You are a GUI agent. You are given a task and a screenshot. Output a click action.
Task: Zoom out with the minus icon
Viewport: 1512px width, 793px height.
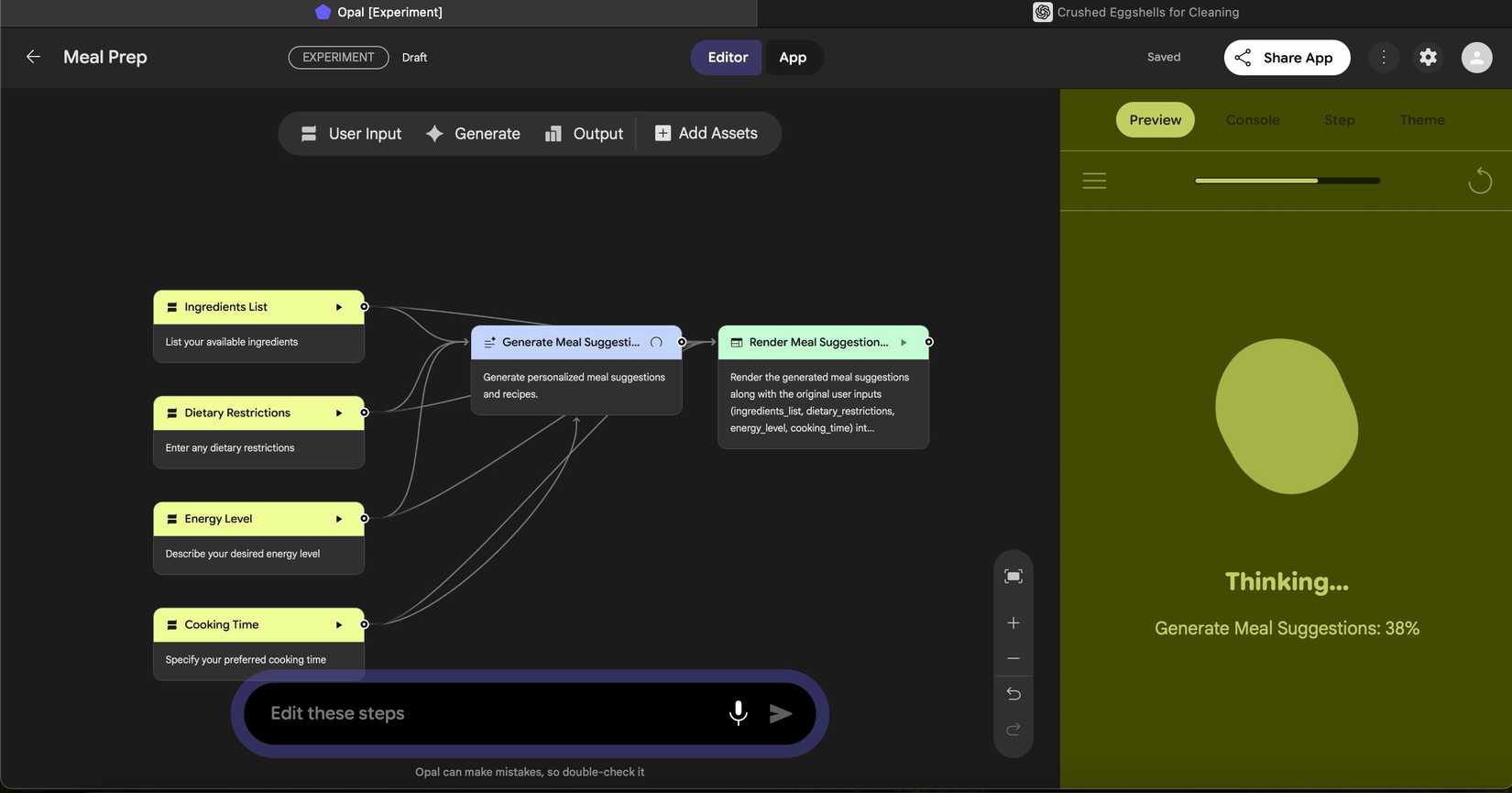click(x=1013, y=658)
